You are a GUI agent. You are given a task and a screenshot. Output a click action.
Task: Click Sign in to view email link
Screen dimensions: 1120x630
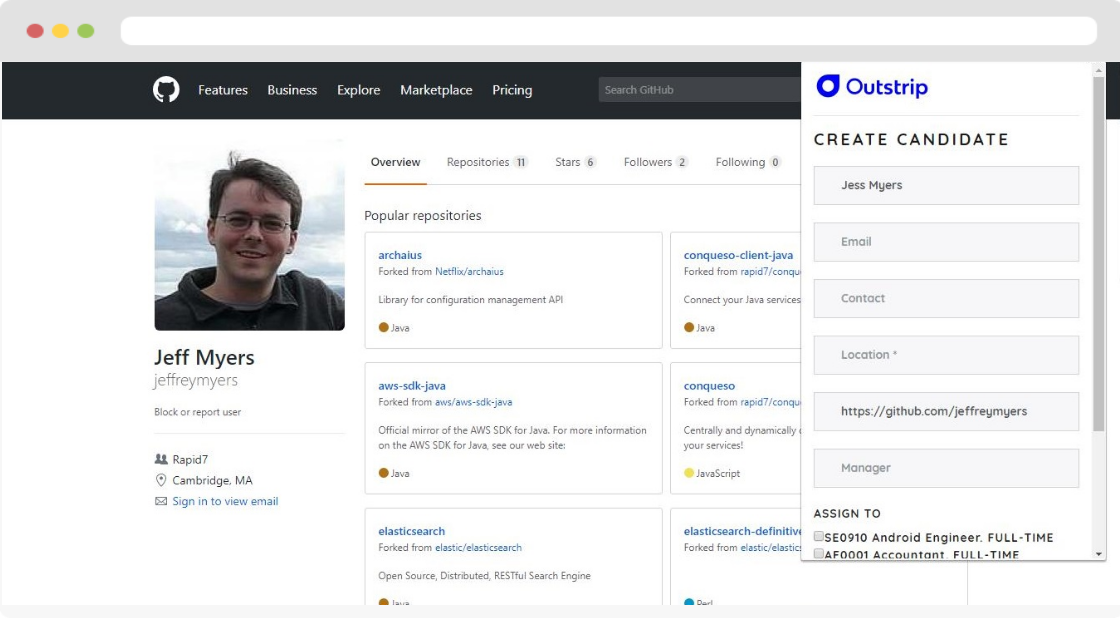pyautogui.click(x=225, y=501)
